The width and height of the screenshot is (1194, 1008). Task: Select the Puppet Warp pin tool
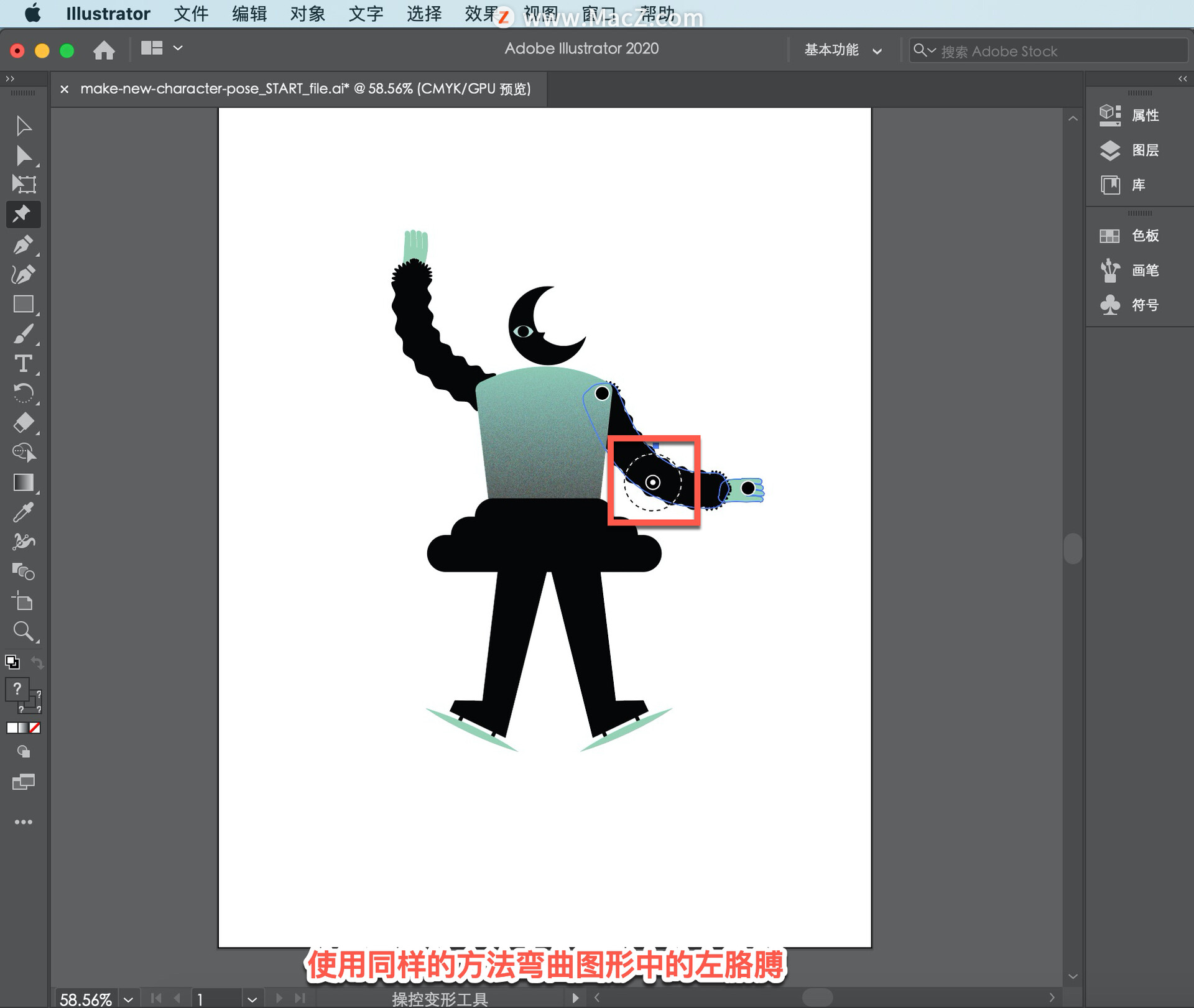pos(23,214)
